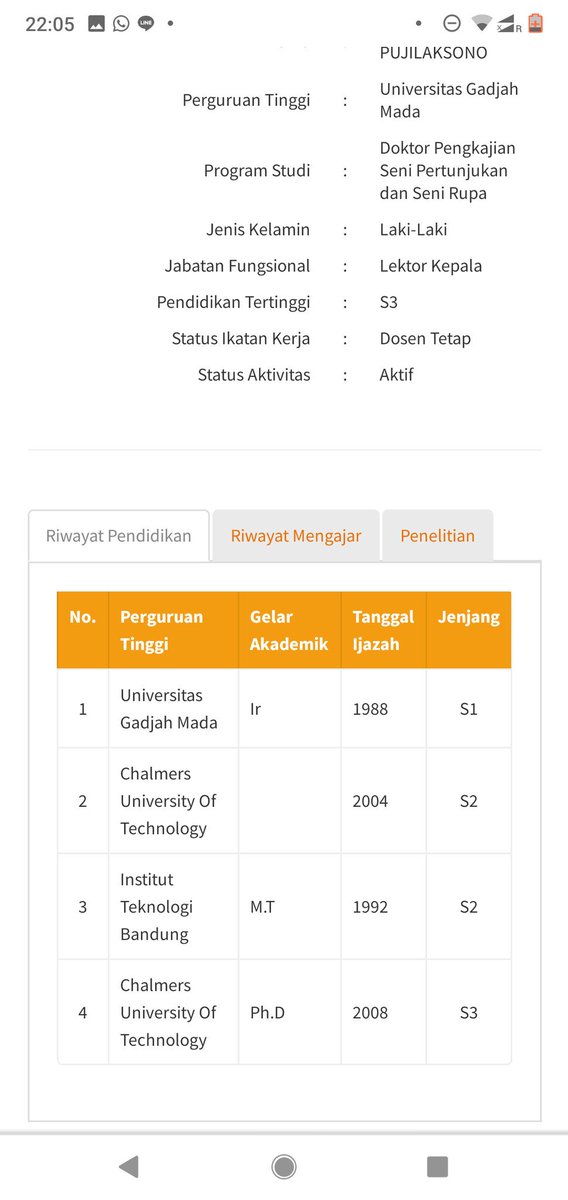Click the Program Studi label

[x=257, y=171]
